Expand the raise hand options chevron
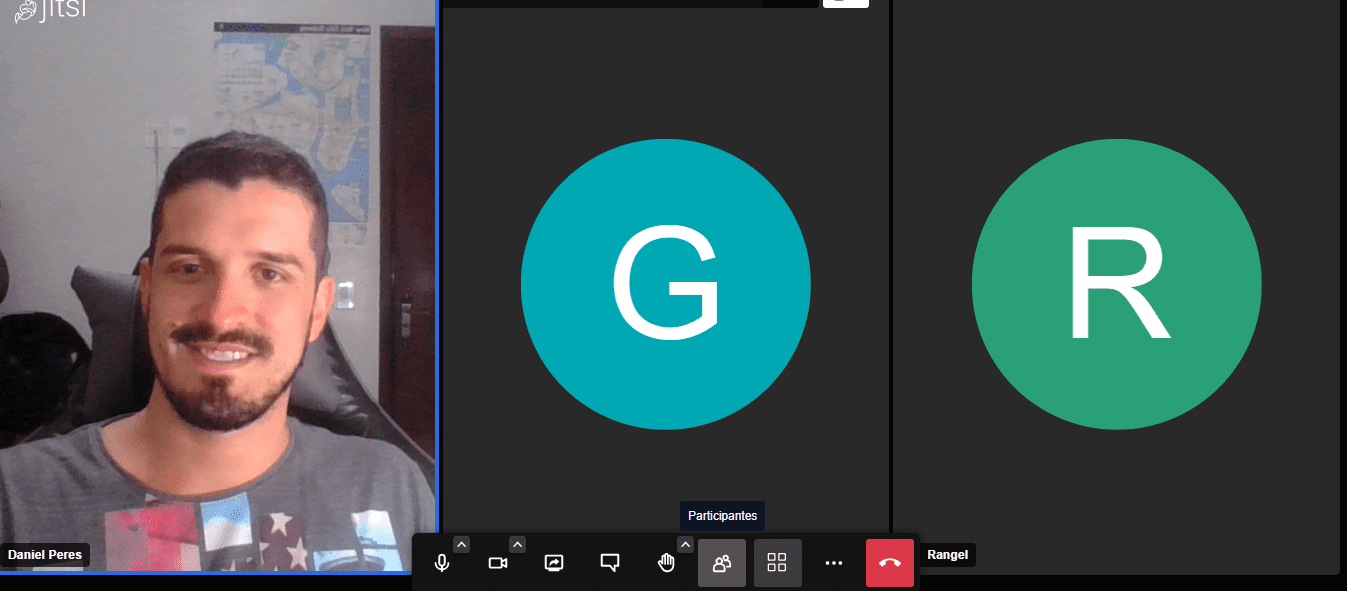Image resolution: width=1347 pixels, height=591 pixels. 685,544
